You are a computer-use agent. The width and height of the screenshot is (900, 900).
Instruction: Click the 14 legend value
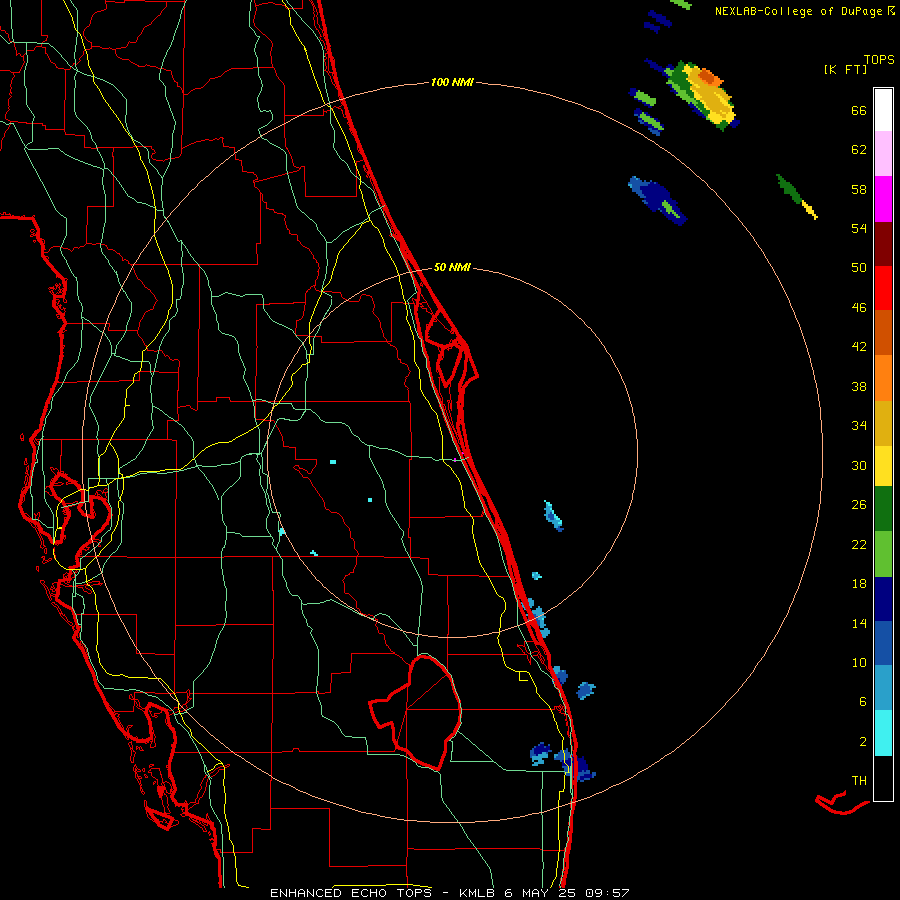[x=859, y=623]
